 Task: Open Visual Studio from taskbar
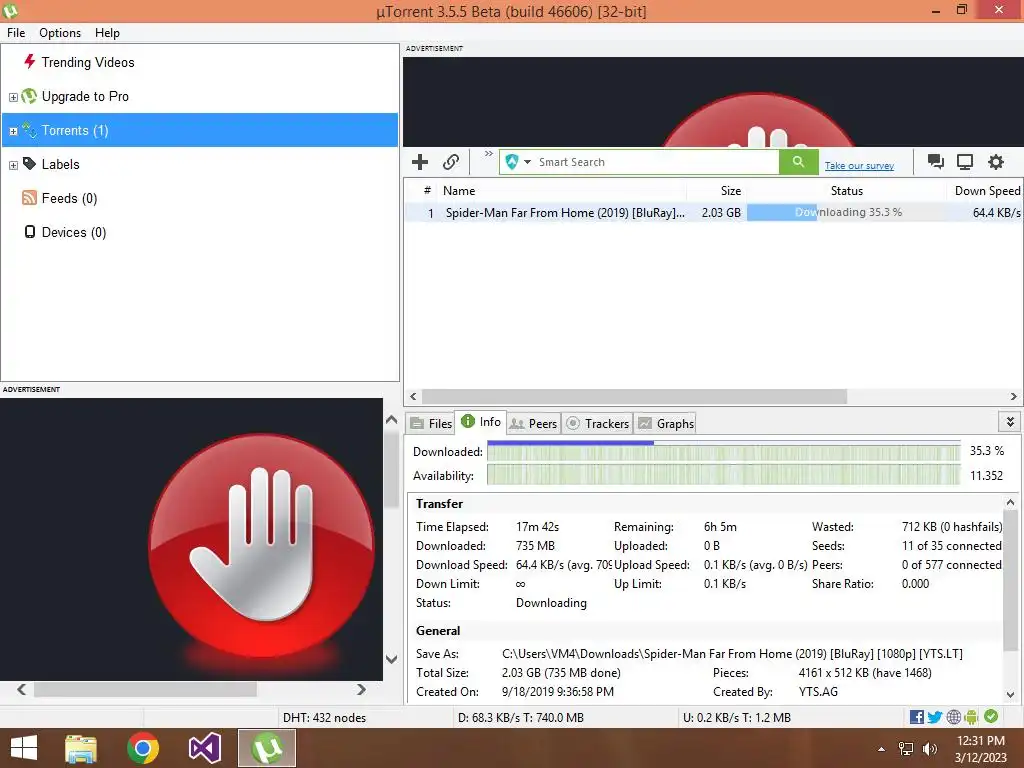[204, 748]
